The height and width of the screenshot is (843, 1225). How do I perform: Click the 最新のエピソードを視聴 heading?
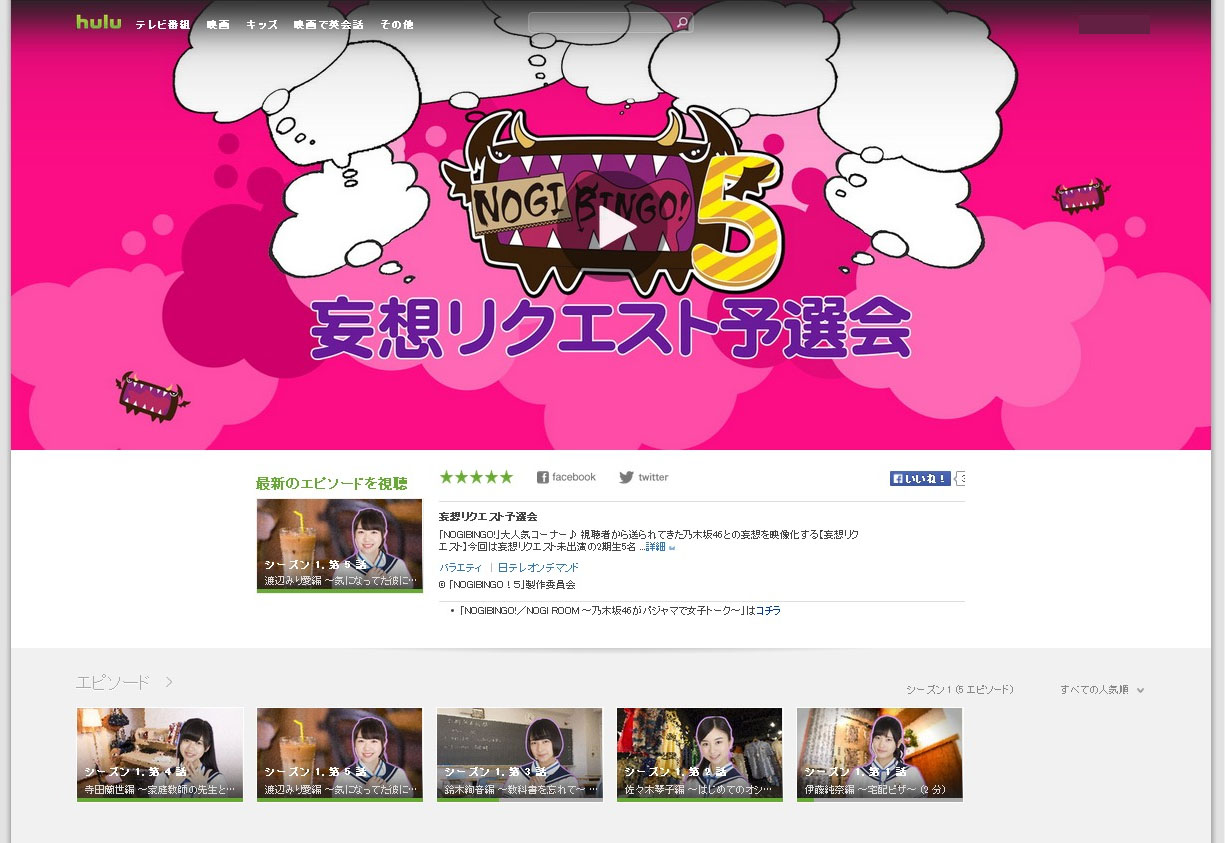click(x=331, y=484)
